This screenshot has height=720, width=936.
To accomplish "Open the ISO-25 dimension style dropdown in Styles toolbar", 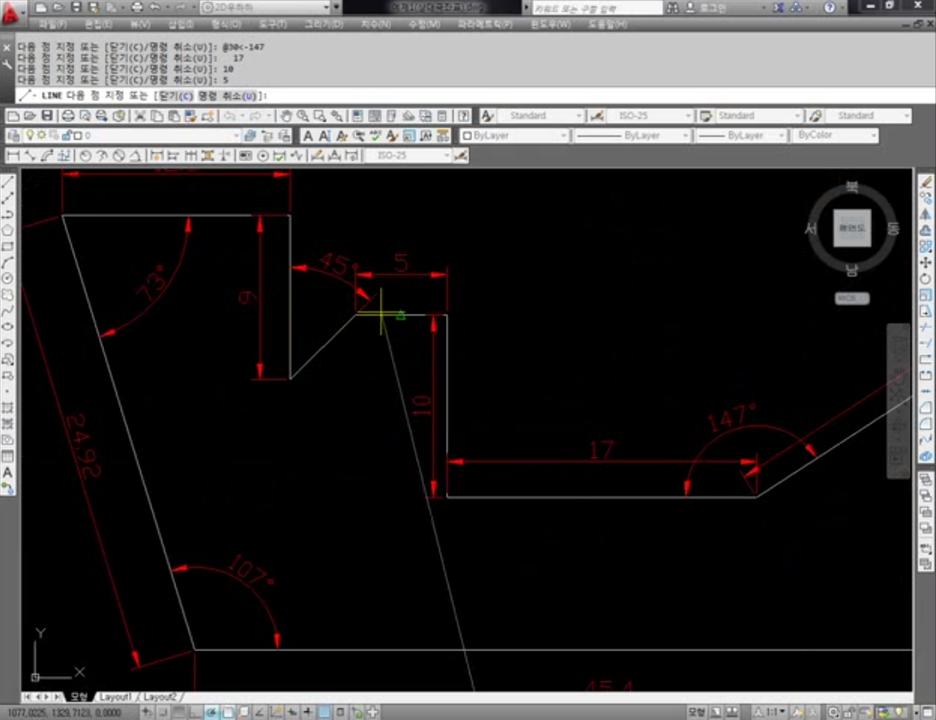I will (x=650, y=116).
